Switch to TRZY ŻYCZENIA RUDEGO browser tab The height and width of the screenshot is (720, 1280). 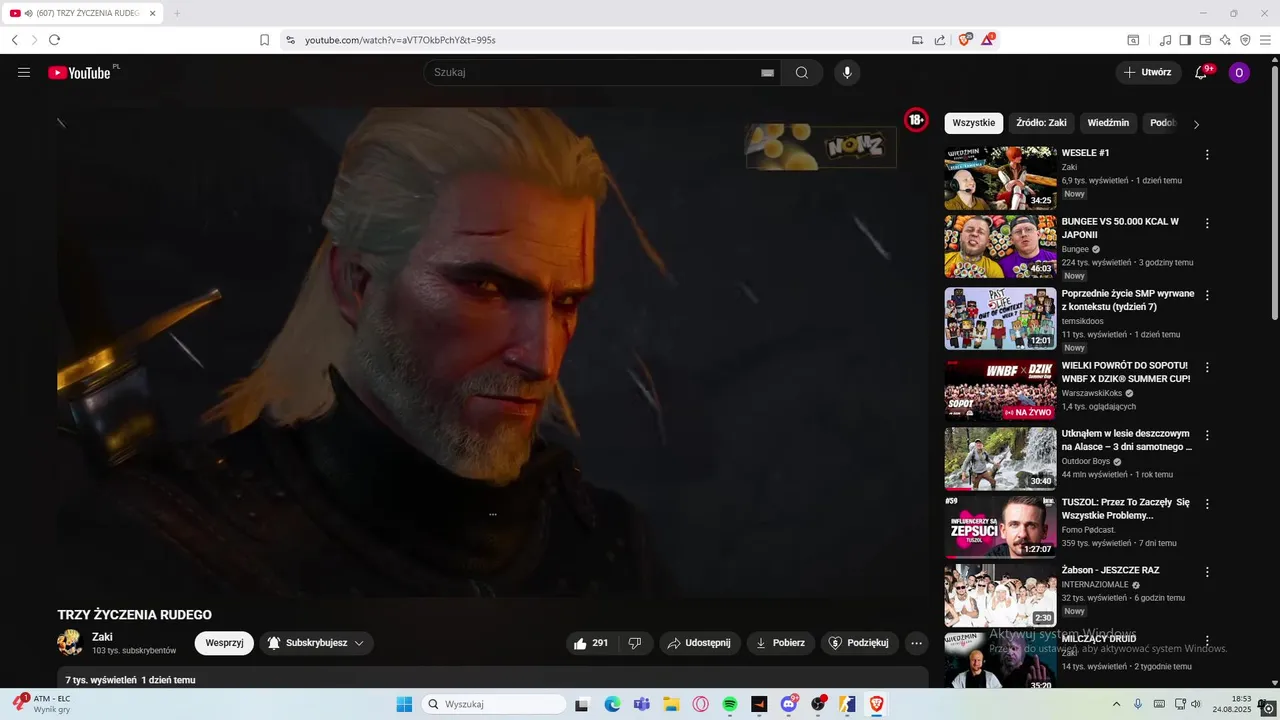(x=83, y=13)
